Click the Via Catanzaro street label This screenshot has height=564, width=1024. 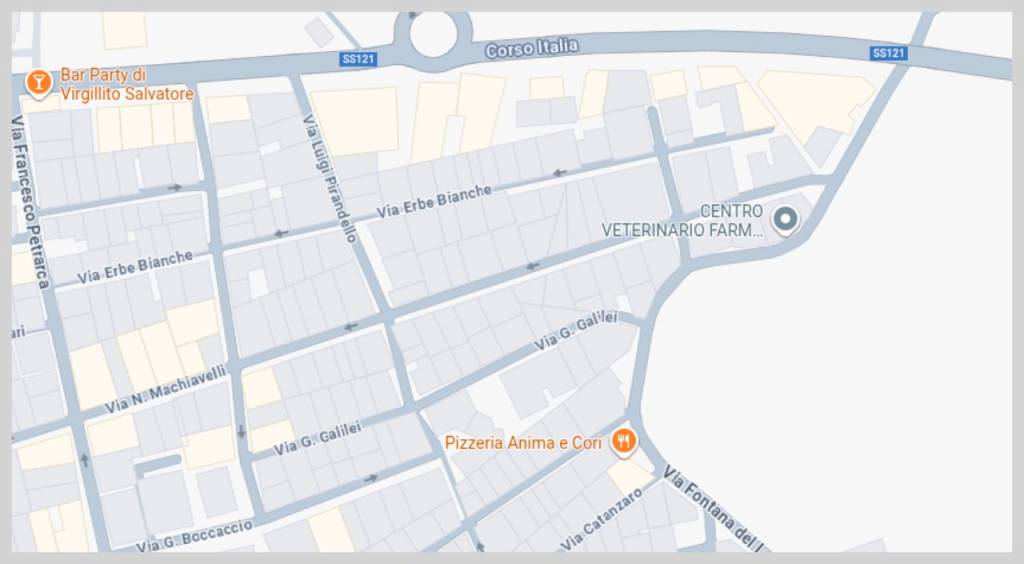[x=601, y=520]
